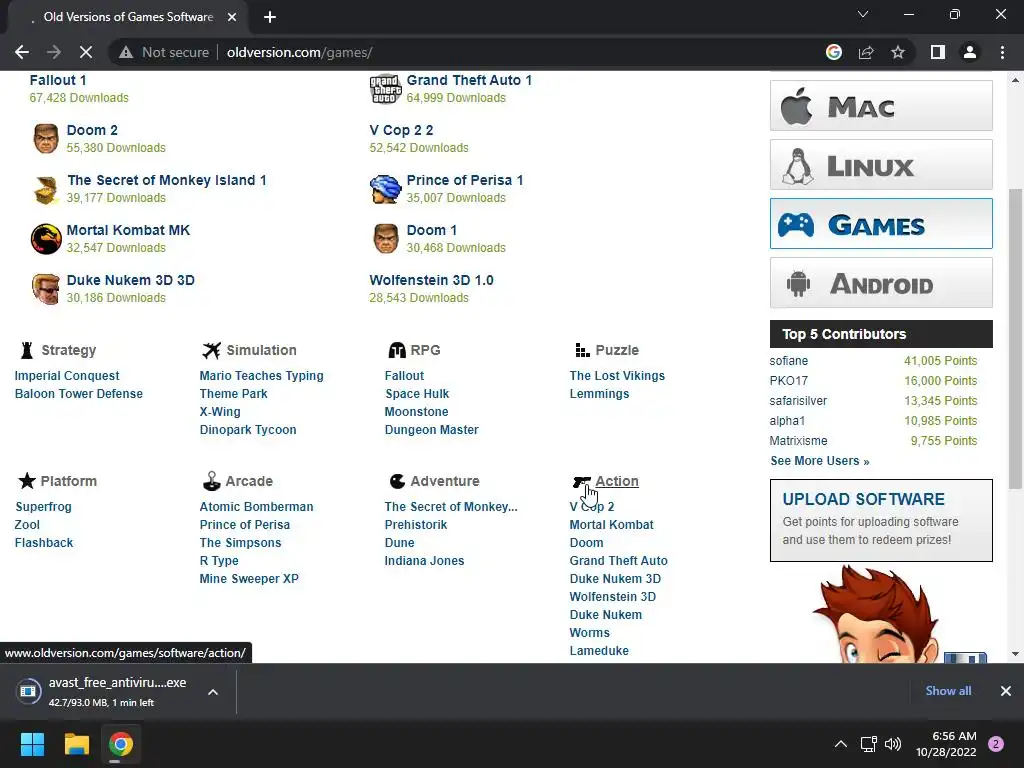Open the Chrome profile menu
The image size is (1024, 768).
[x=970, y=52]
